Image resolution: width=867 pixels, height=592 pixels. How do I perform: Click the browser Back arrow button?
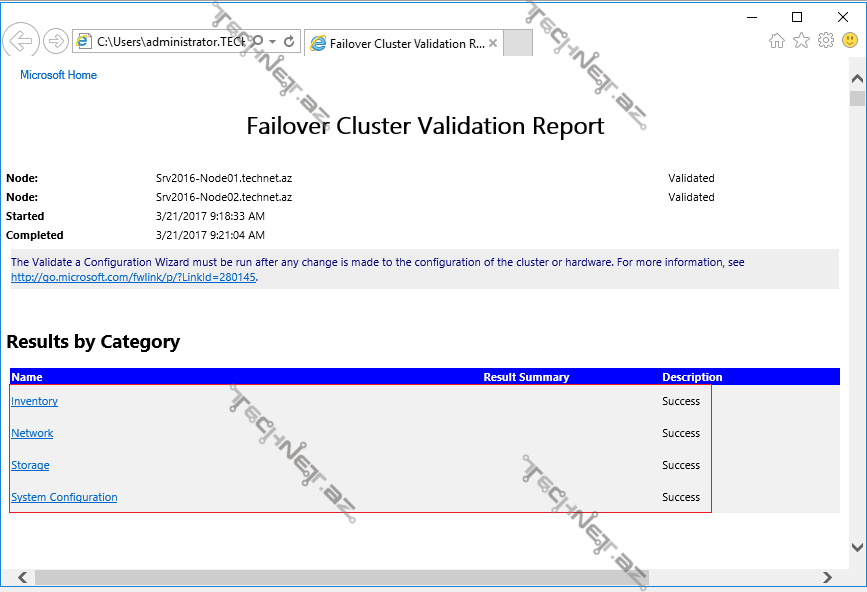click(x=20, y=41)
